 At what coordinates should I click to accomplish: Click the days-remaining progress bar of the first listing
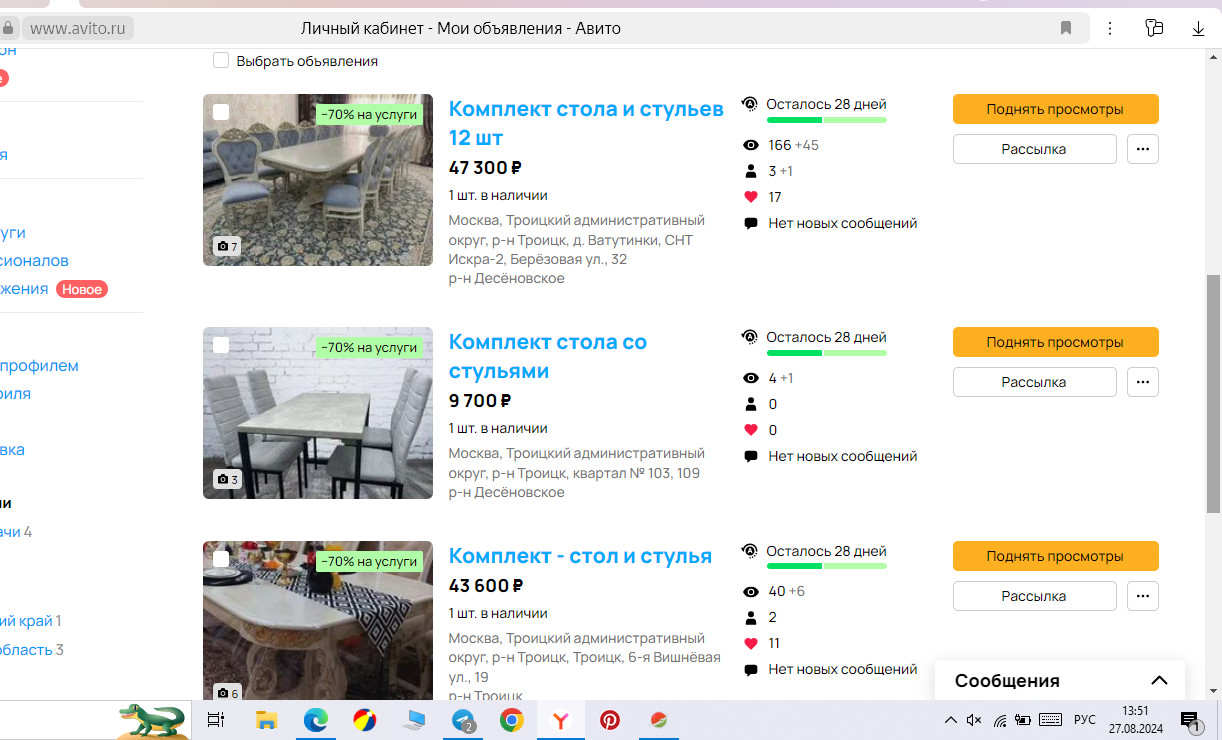[x=826, y=120]
